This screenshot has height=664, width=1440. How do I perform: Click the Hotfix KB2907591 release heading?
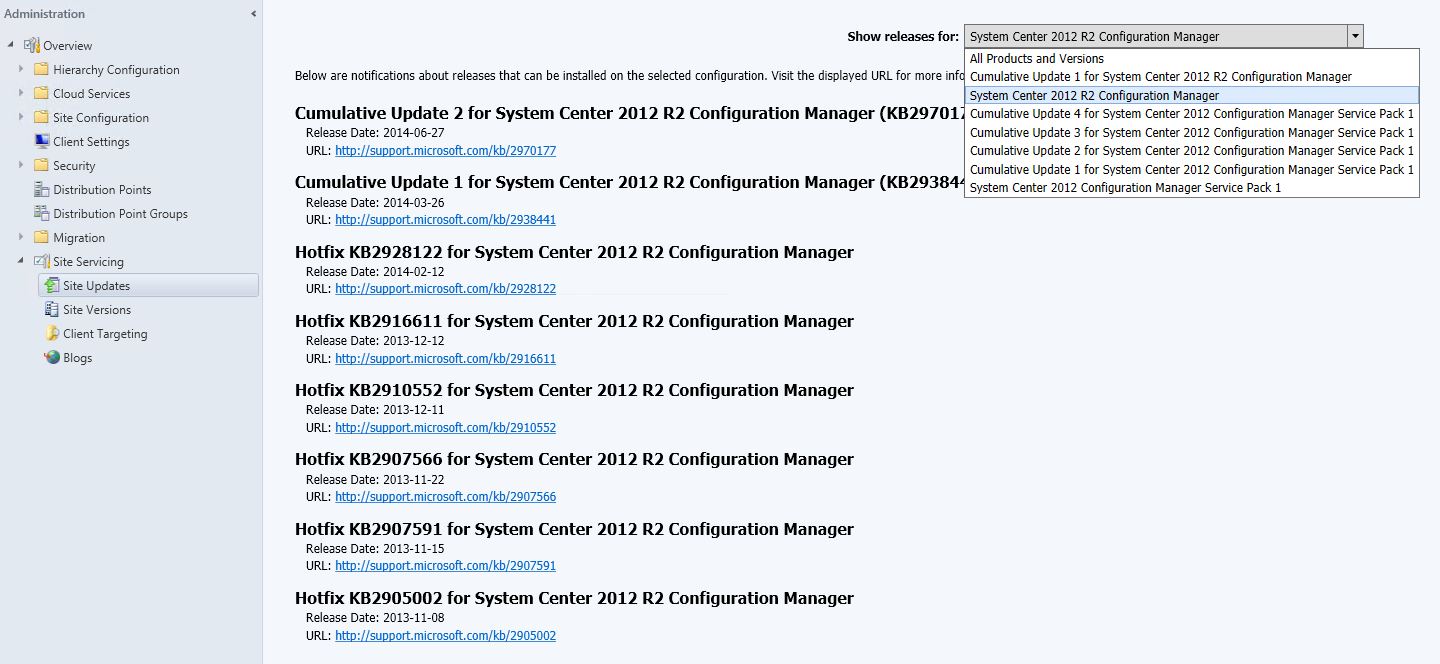pos(574,529)
